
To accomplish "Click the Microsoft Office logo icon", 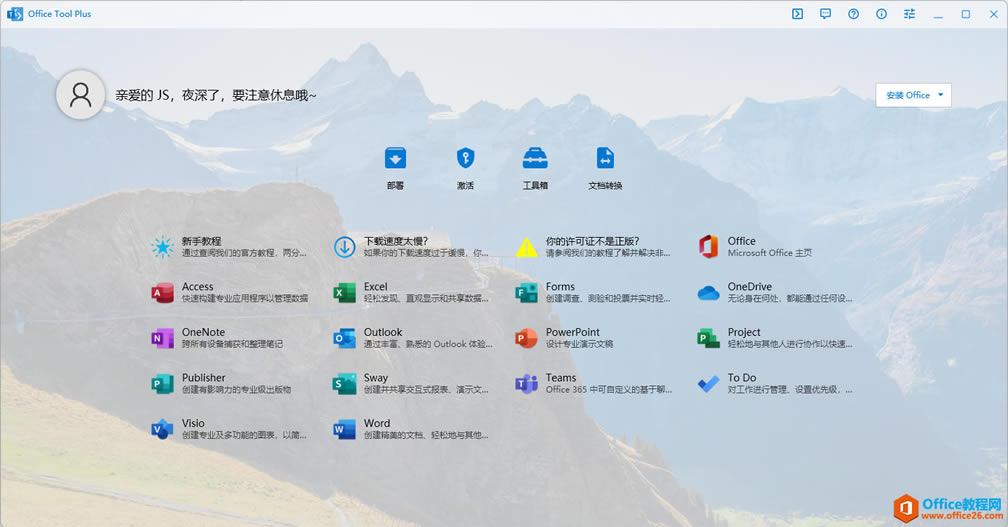I will pyautogui.click(x=708, y=247).
